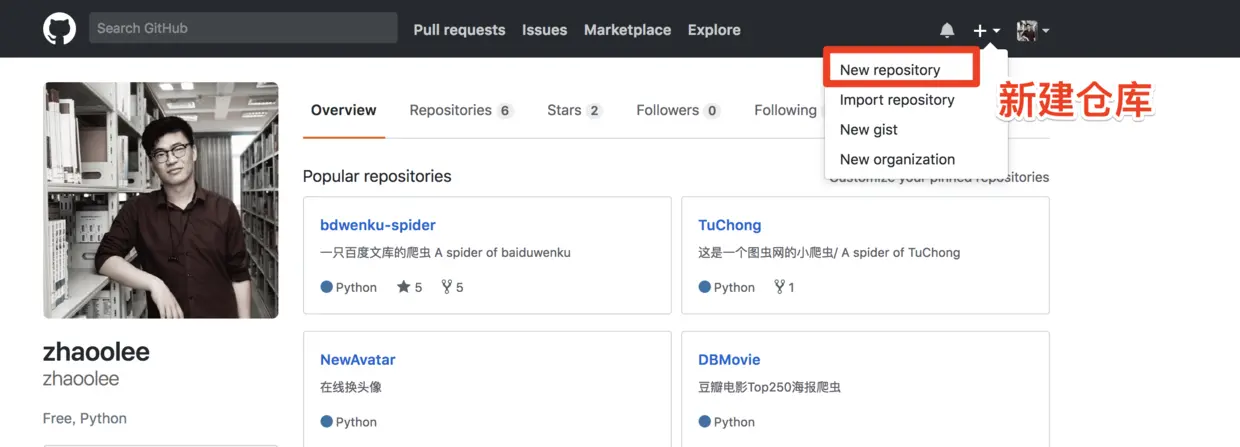This screenshot has height=447, width=1240.
Task: Select New repository menu entry
Action: click(x=901, y=70)
